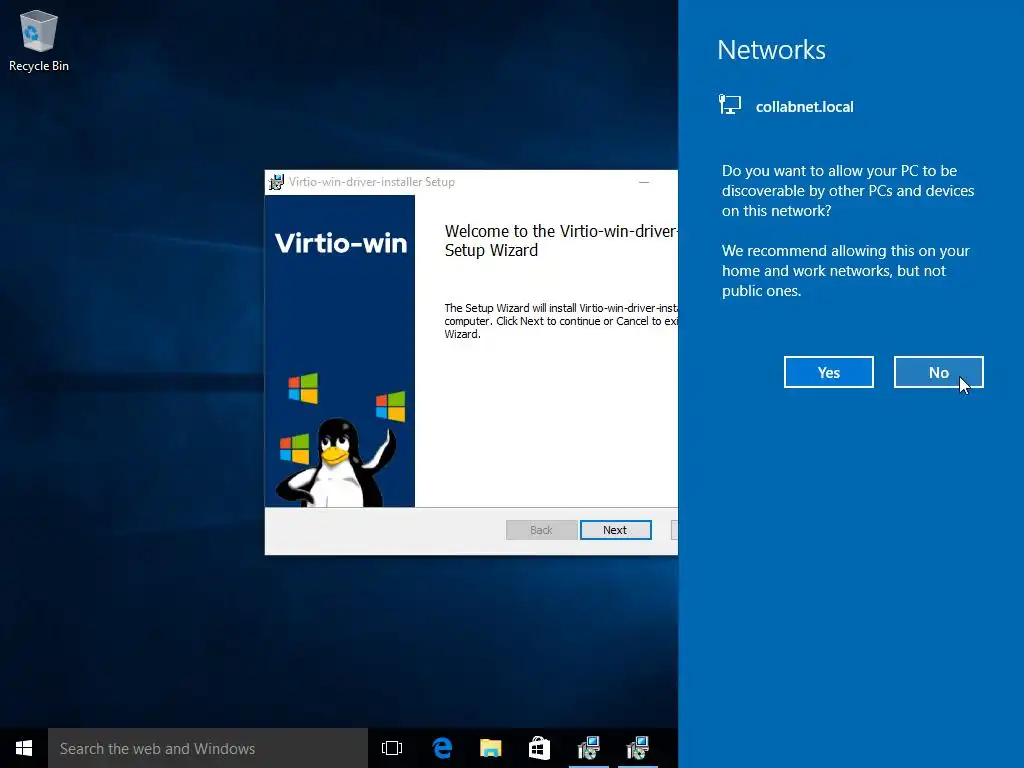Minimize the Virtio-win-driver-installer Setup window
This screenshot has height=768, width=1024.
644,182
